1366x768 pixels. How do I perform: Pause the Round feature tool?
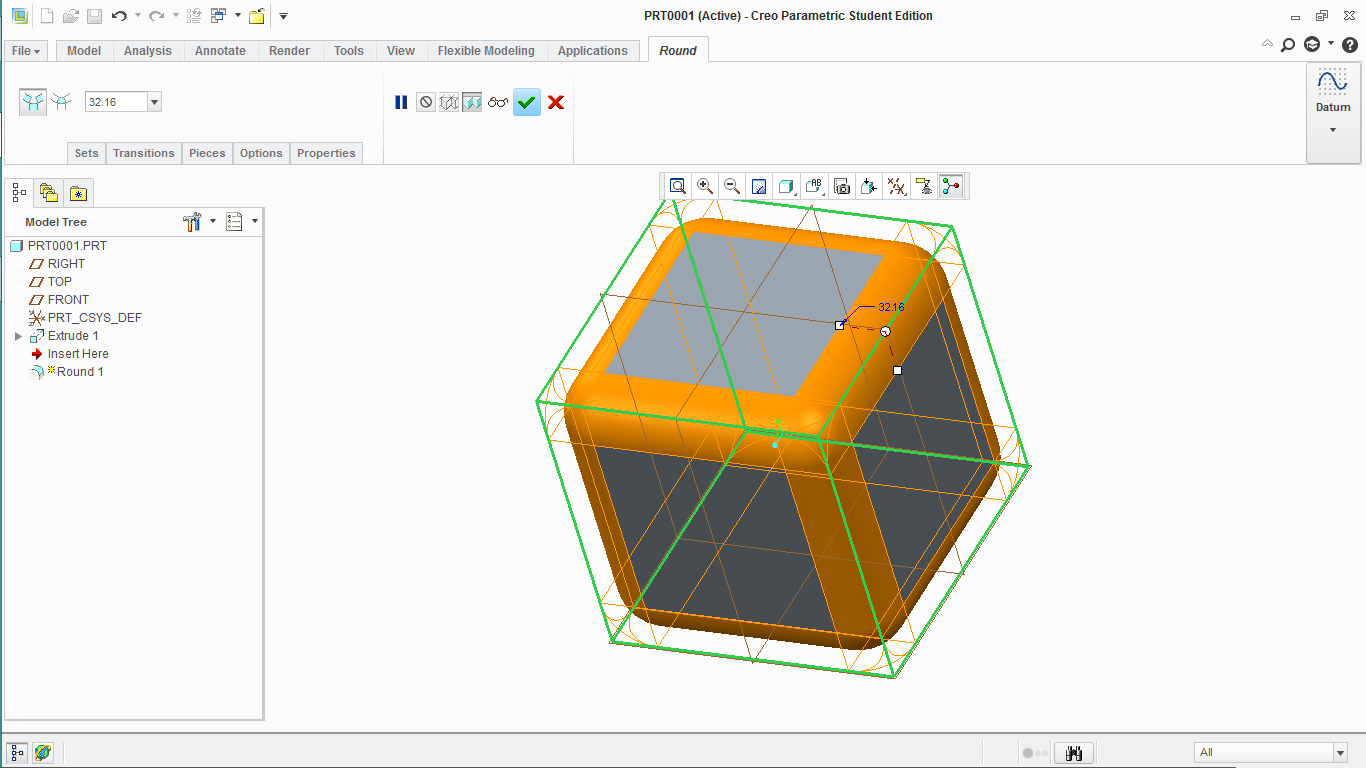pyautogui.click(x=401, y=102)
